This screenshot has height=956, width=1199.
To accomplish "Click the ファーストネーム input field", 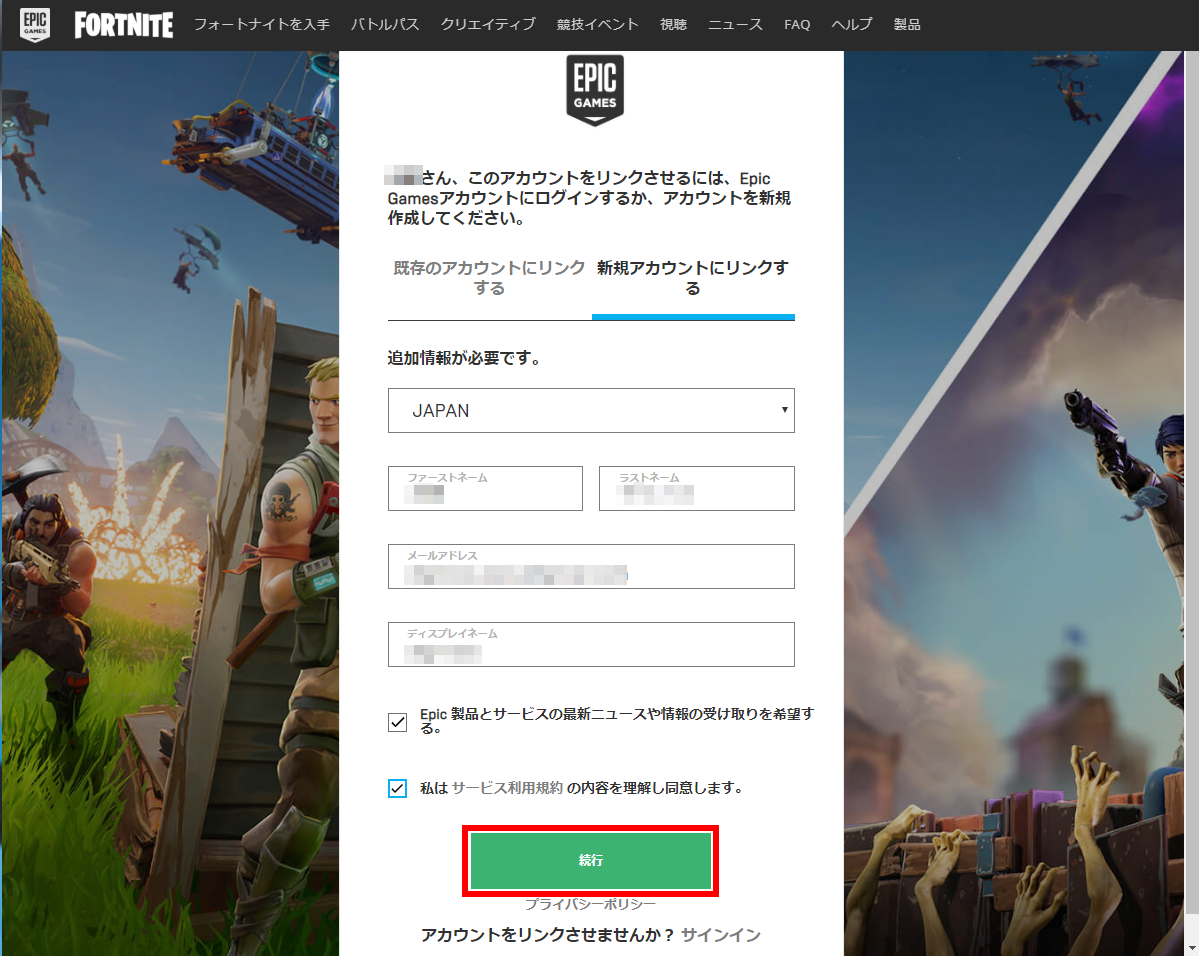I will point(485,488).
